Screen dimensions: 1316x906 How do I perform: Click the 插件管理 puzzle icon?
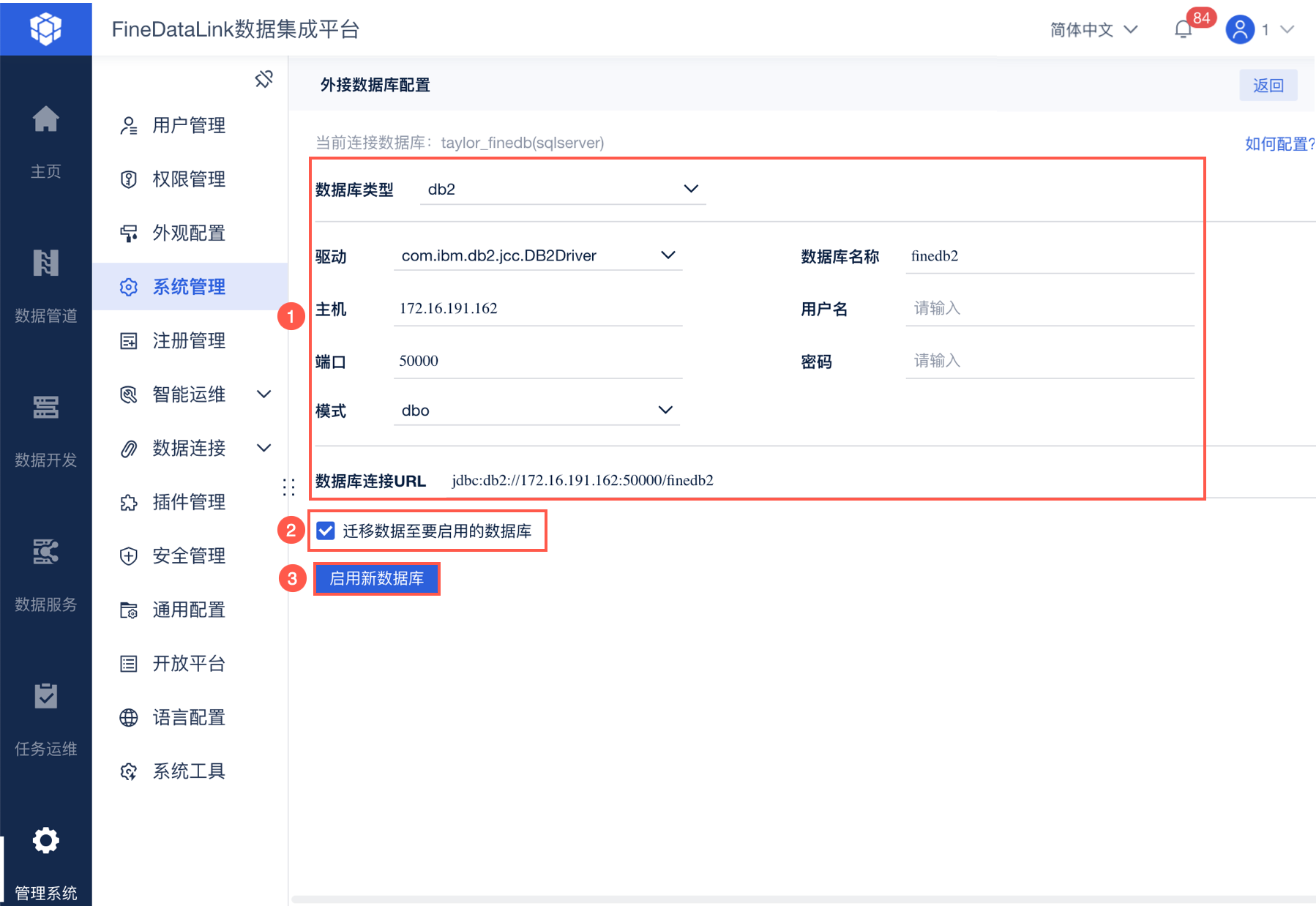(129, 502)
